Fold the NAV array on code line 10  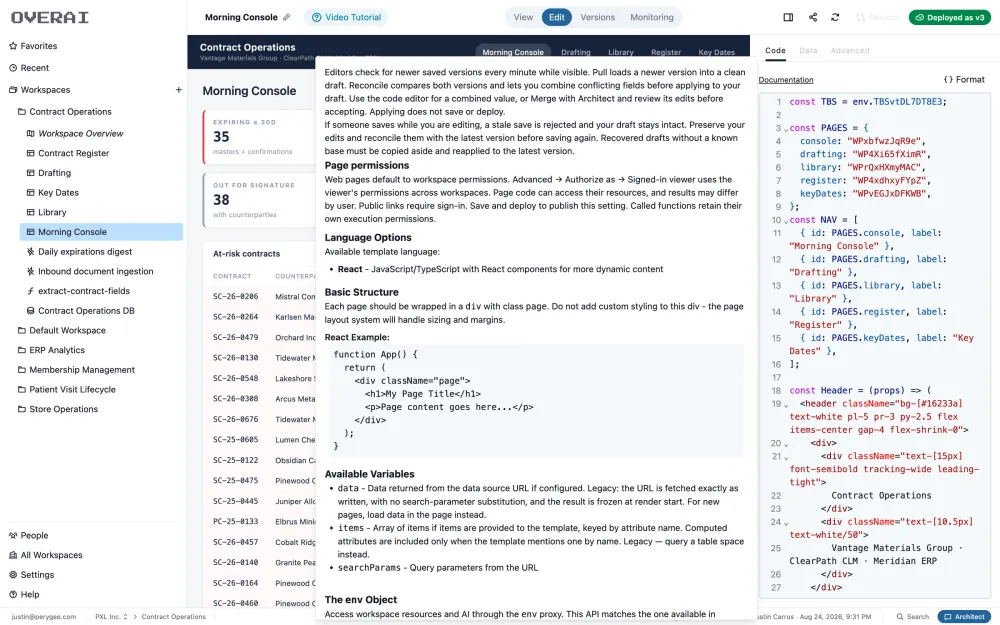786,221
